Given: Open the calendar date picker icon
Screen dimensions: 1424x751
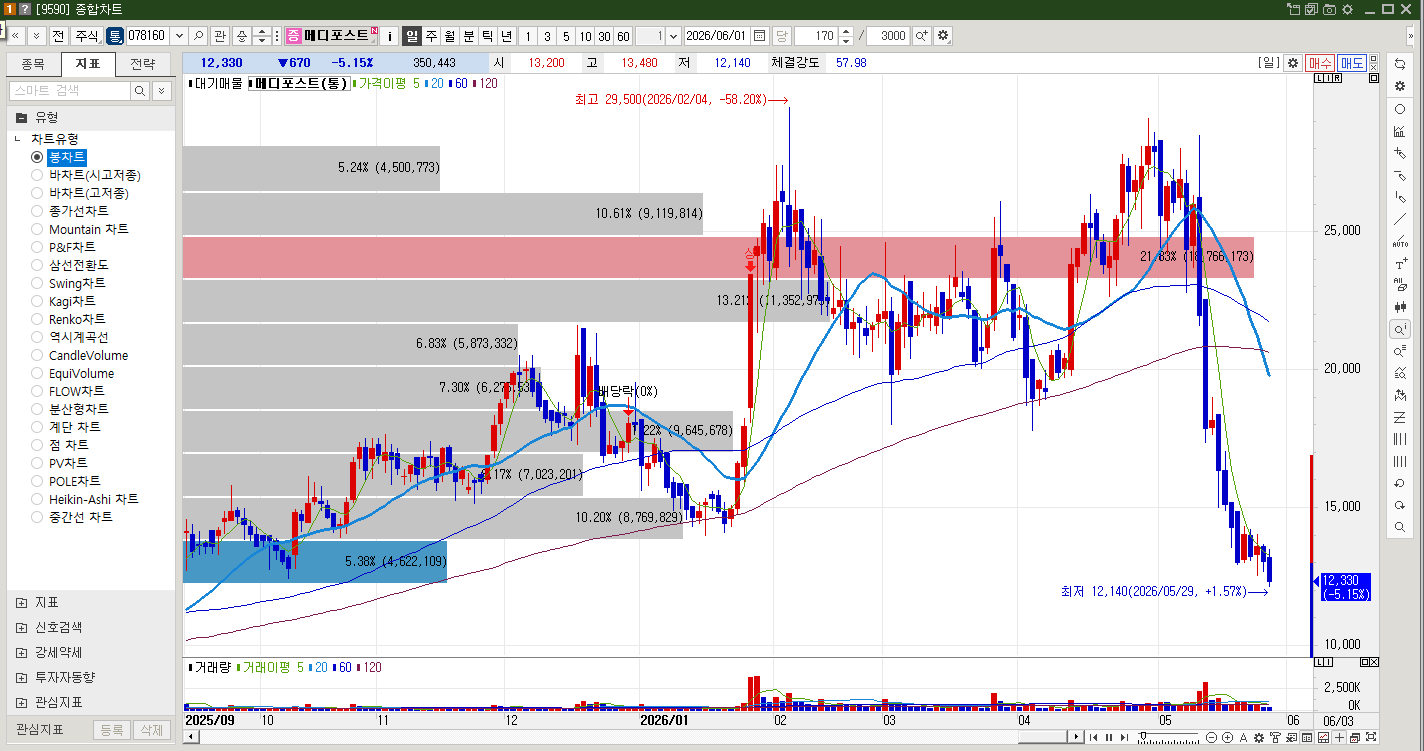Looking at the screenshot, I should click(x=760, y=36).
